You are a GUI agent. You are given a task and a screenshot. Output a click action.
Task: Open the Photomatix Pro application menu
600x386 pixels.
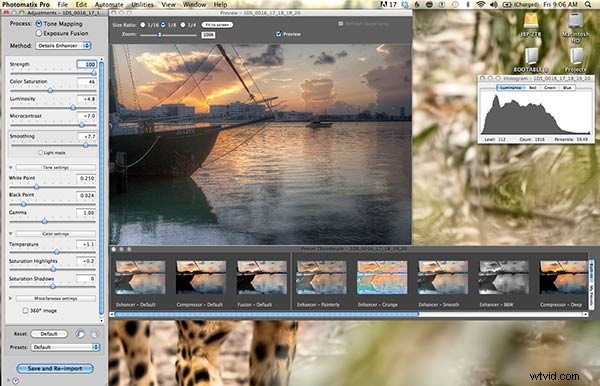coord(26,4)
